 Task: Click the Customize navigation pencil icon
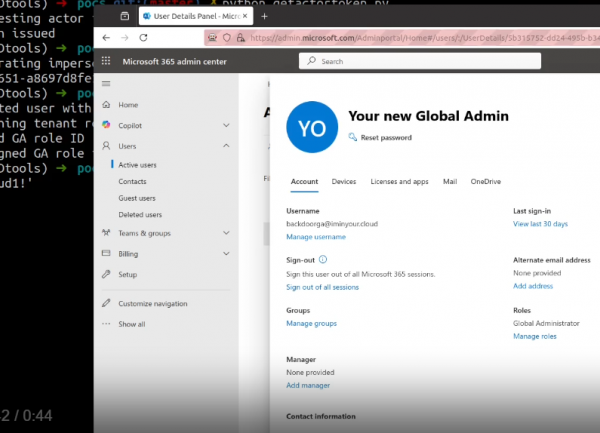coord(107,303)
